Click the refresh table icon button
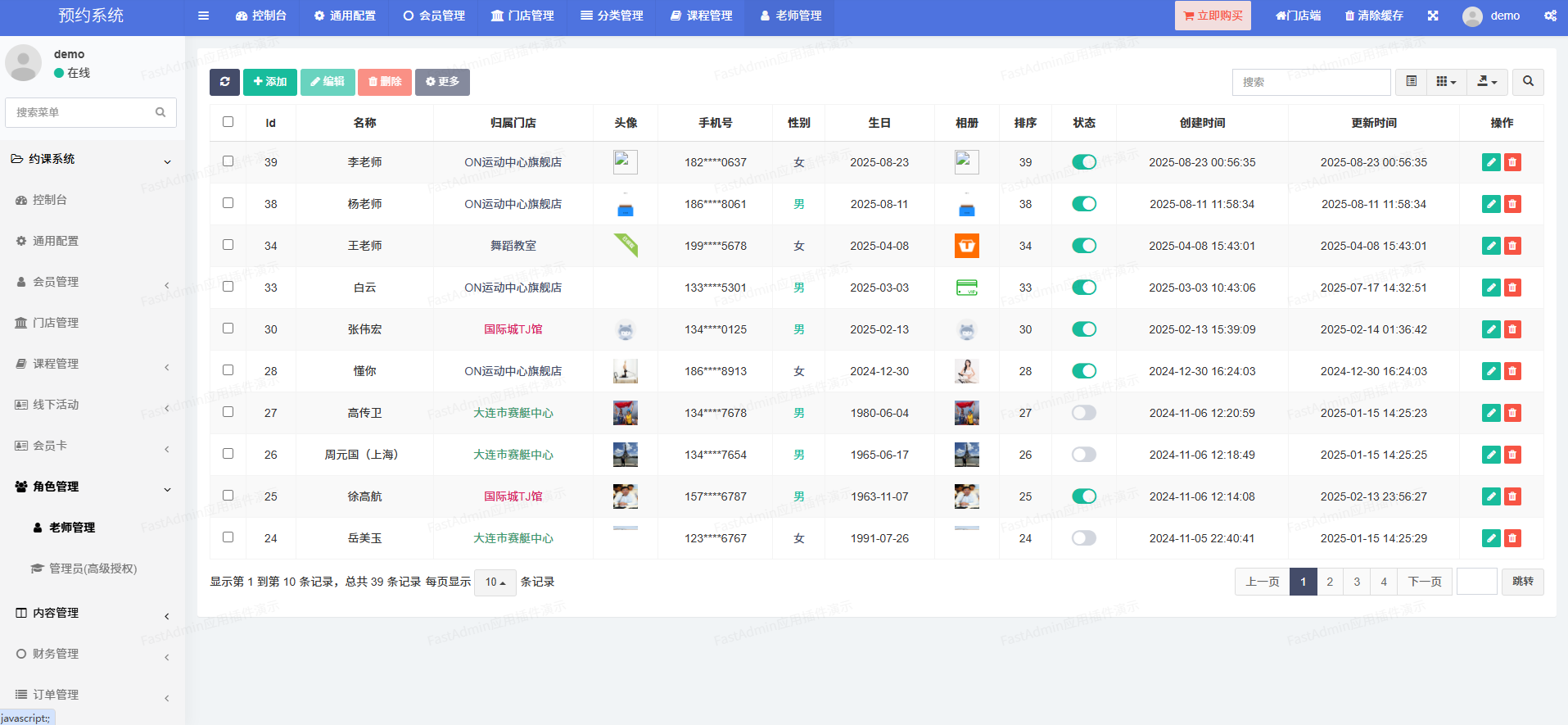This screenshot has height=725, width=1568. (224, 82)
